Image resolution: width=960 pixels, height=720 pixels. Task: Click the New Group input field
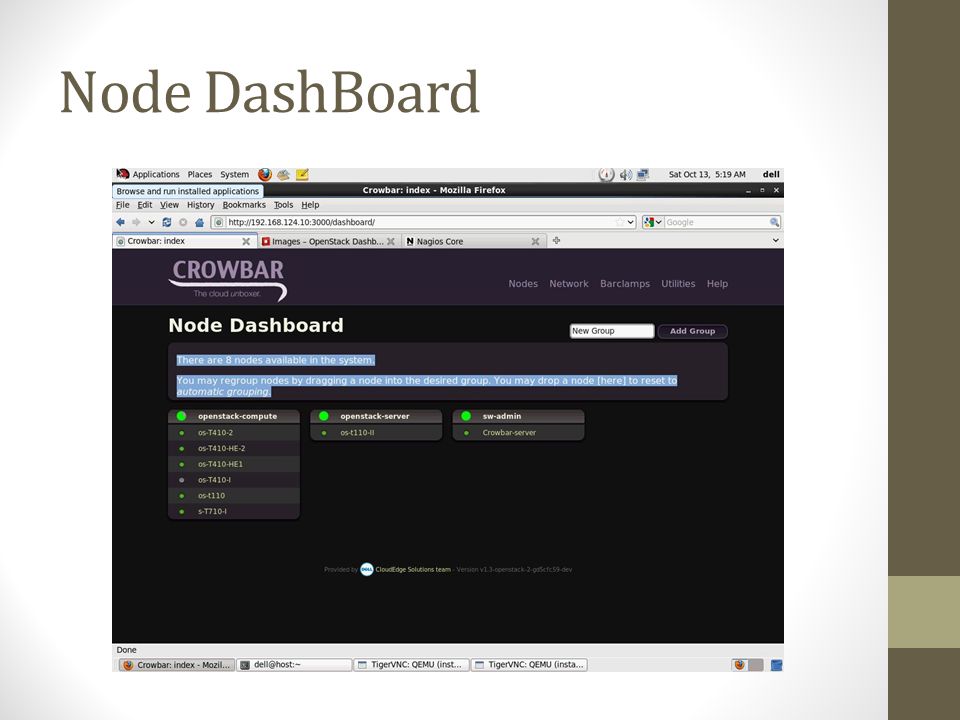point(612,331)
